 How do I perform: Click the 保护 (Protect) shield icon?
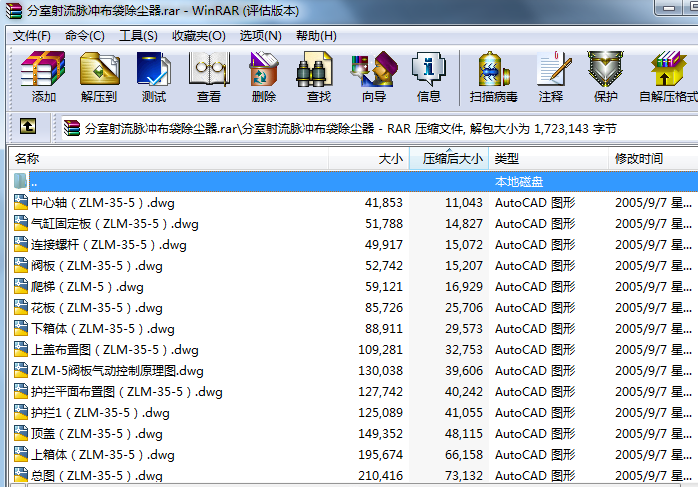[x=605, y=69]
